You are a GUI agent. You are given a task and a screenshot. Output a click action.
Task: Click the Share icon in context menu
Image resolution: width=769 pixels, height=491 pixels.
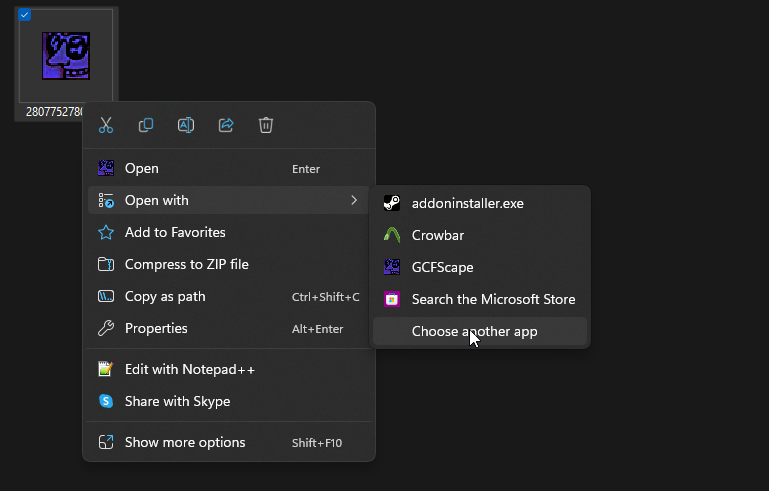pos(226,125)
